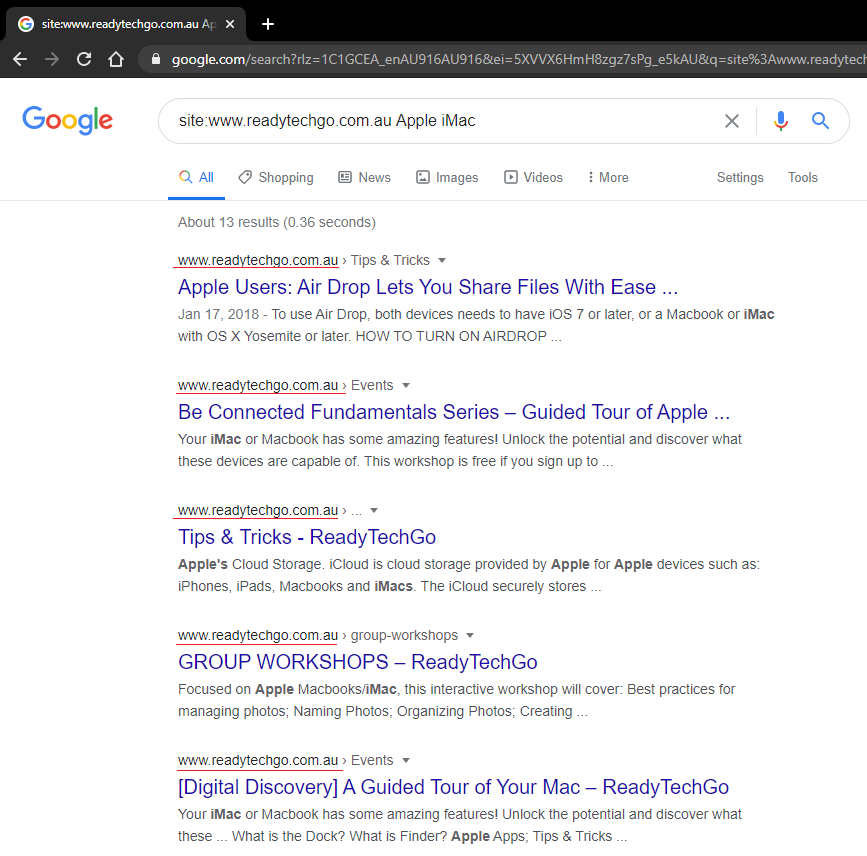Click the readytechgo URL above GROUP WORKSHOPS
This screenshot has height=856, width=867.
coord(258,635)
